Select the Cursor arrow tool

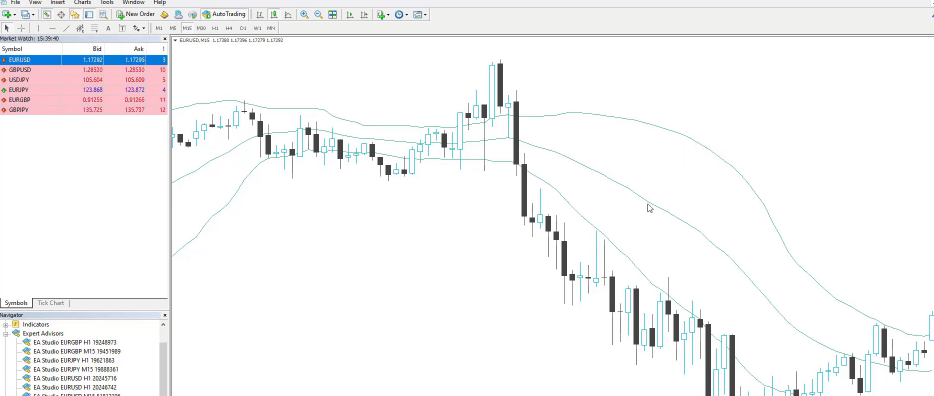(x=7, y=28)
